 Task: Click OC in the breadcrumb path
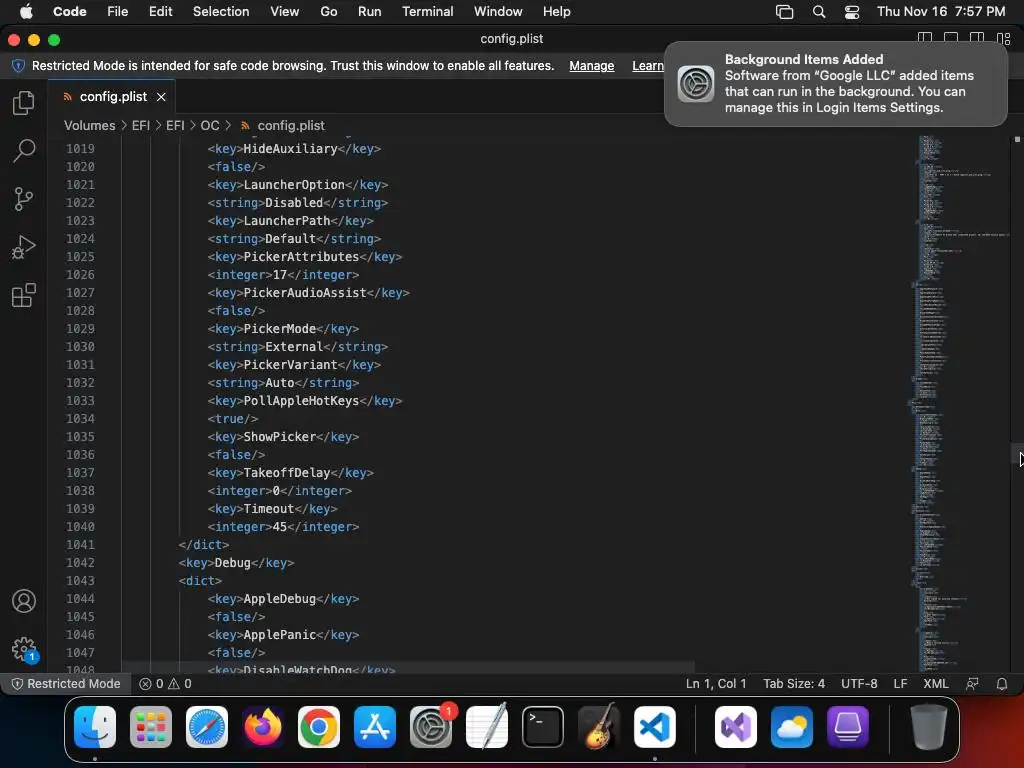tap(210, 125)
